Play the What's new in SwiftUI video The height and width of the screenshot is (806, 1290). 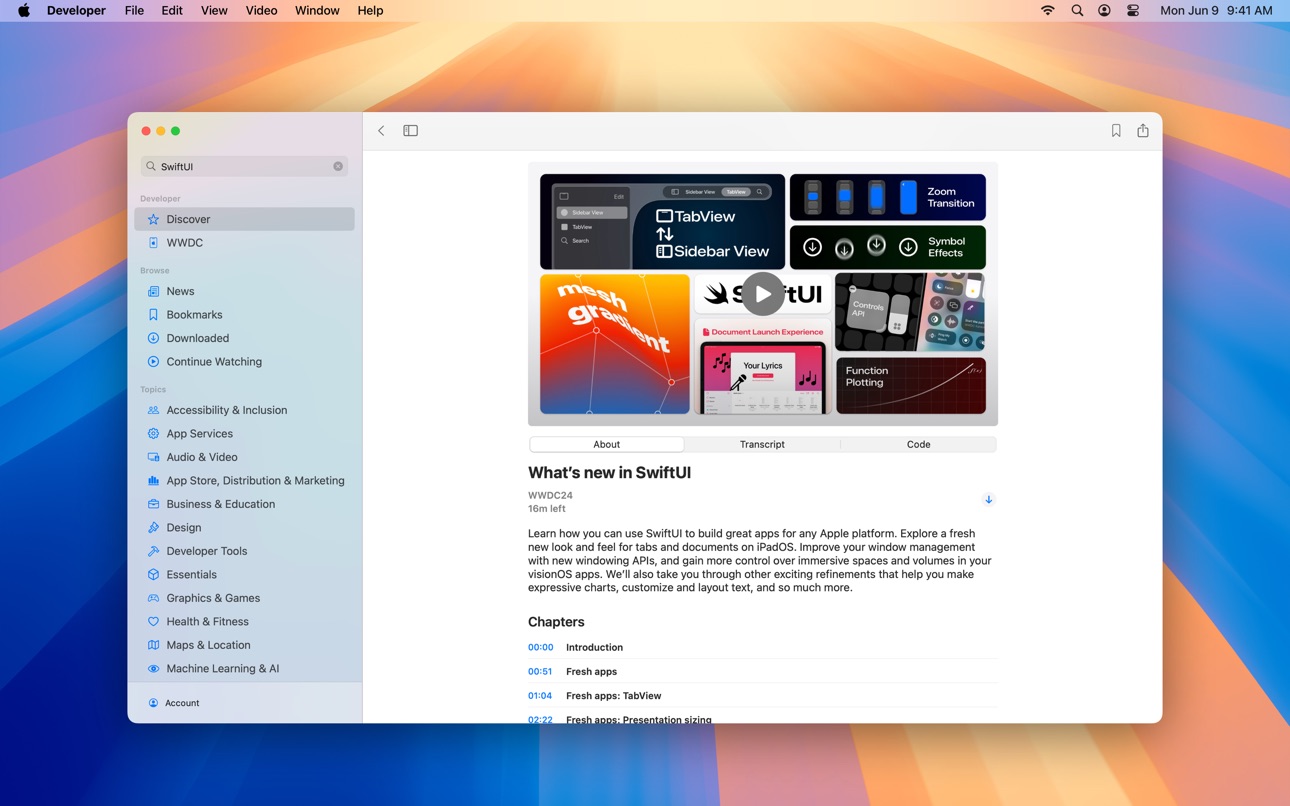(x=763, y=294)
